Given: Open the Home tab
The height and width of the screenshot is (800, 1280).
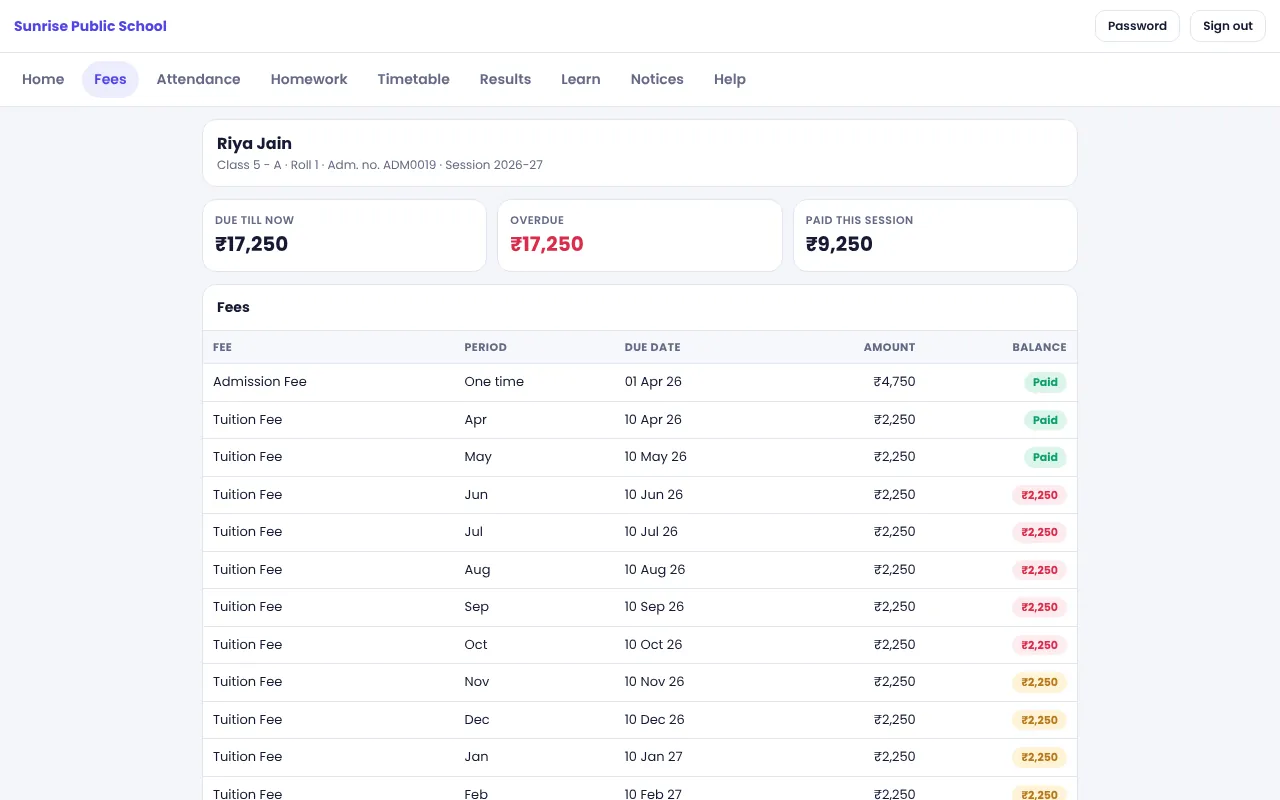Looking at the screenshot, I should coord(43,79).
